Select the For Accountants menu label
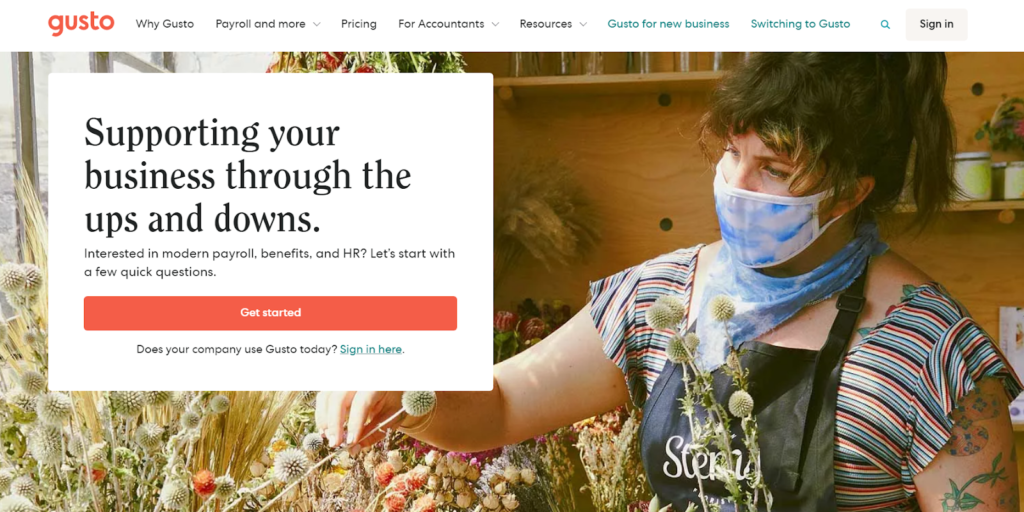Image resolution: width=1024 pixels, height=512 pixels. point(441,24)
